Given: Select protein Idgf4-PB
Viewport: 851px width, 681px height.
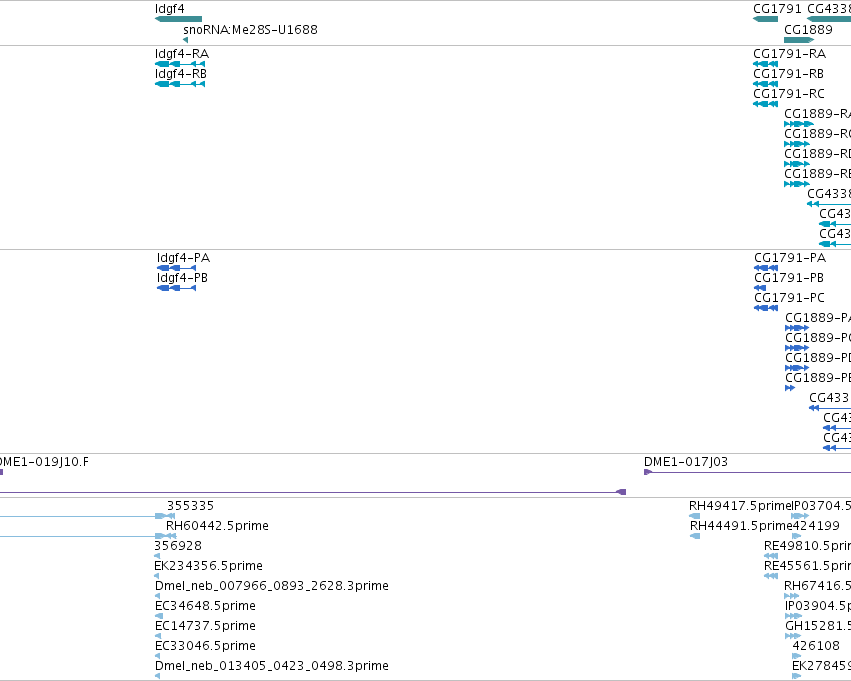Looking at the screenshot, I should (176, 288).
